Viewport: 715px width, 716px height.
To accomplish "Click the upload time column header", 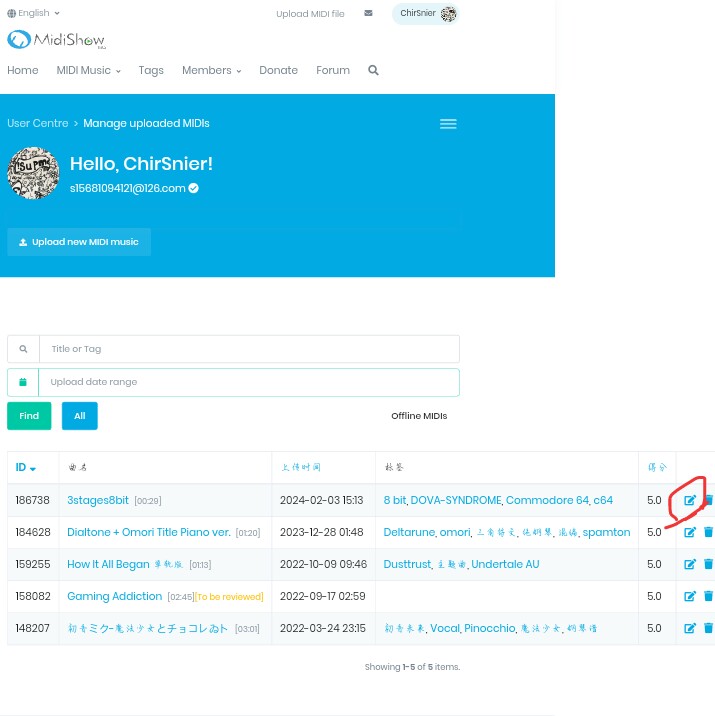I will click(300, 467).
